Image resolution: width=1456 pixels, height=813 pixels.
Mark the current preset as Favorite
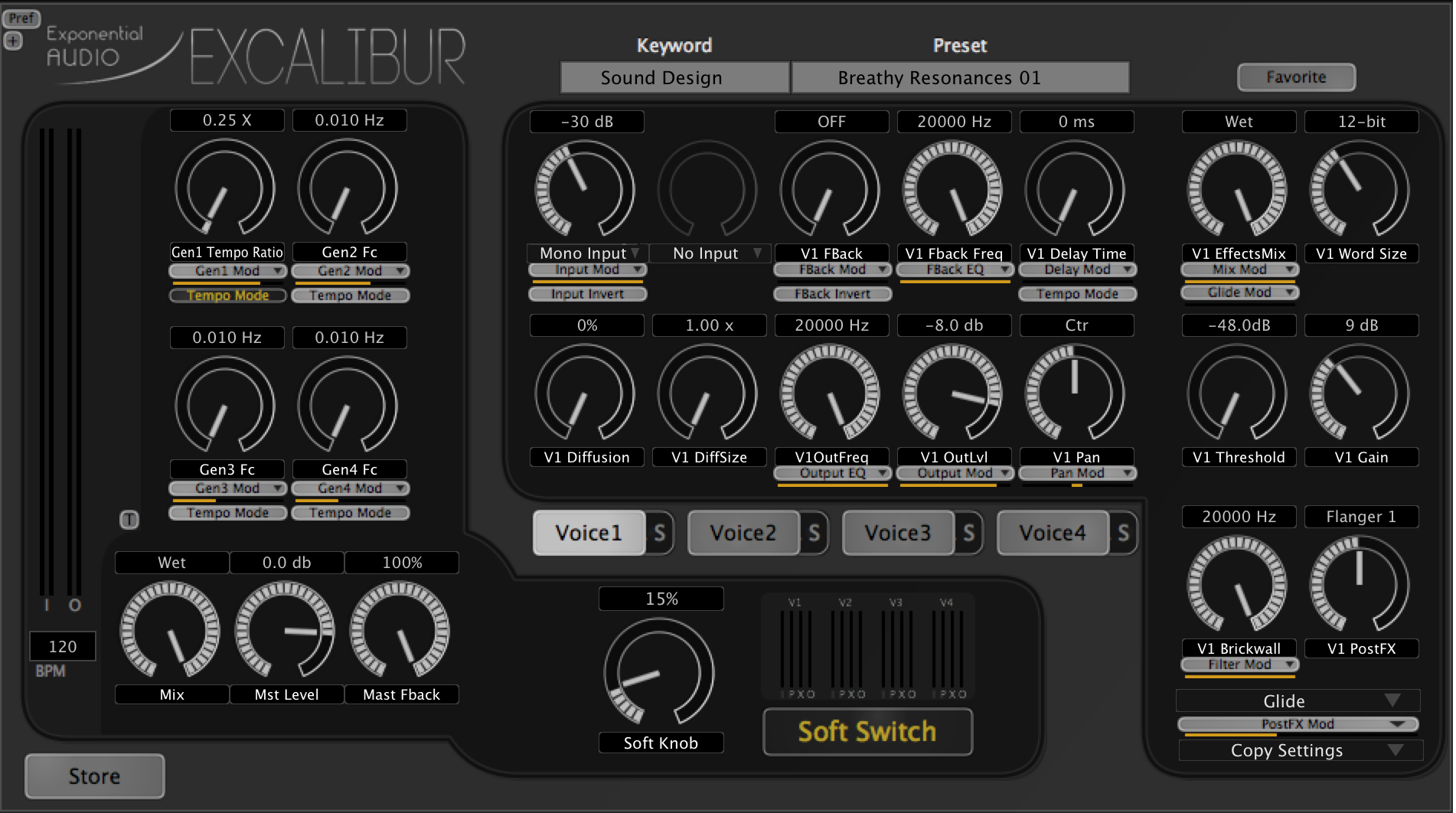(1295, 77)
